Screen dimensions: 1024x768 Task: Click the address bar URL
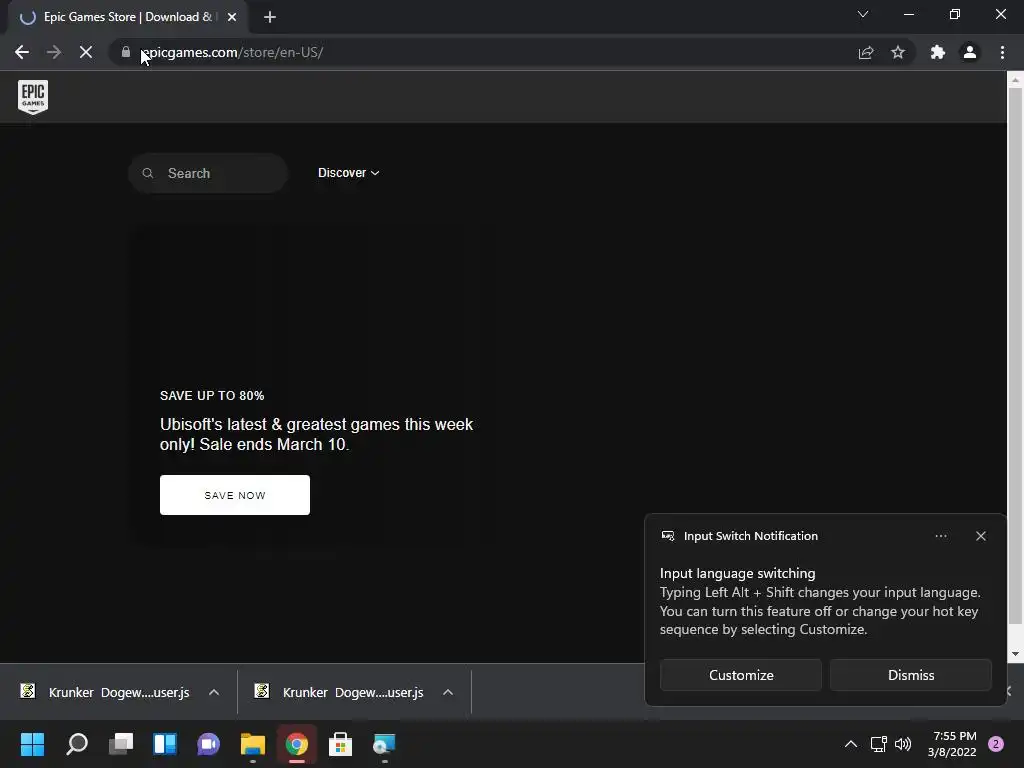232,52
